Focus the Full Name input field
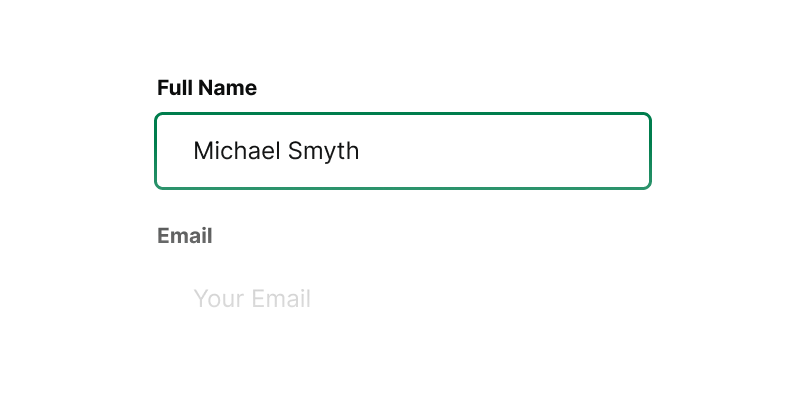The image size is (806, 406). [403, 151]
